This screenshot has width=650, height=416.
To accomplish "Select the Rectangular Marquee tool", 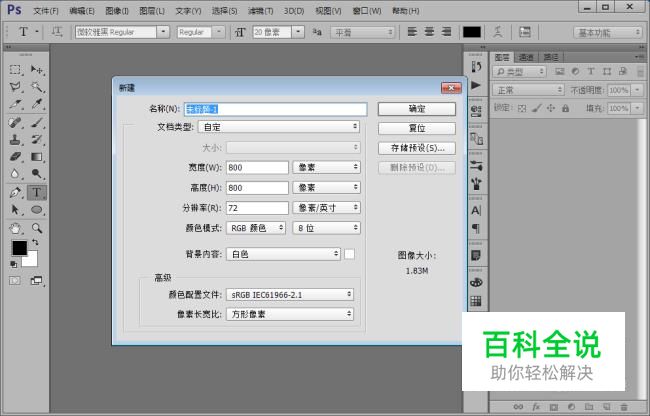I will [x=15, y=70].
